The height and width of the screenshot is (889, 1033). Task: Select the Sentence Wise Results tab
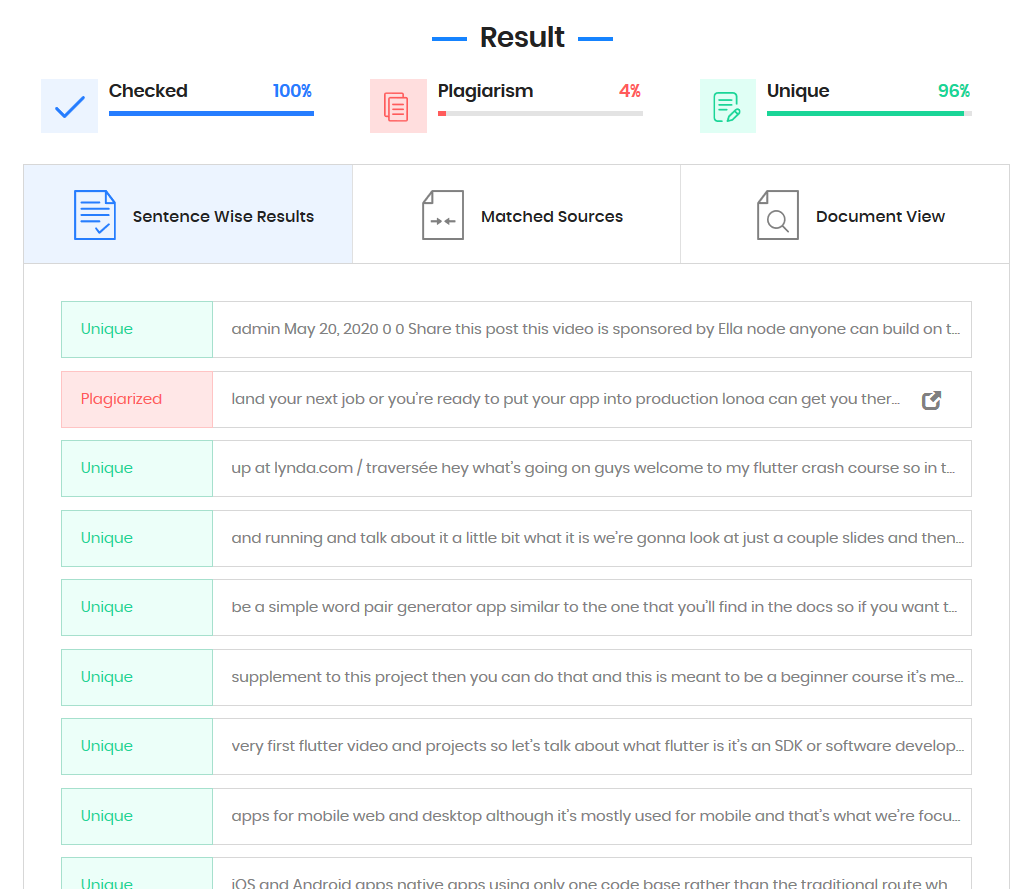[x=188, y=214]
